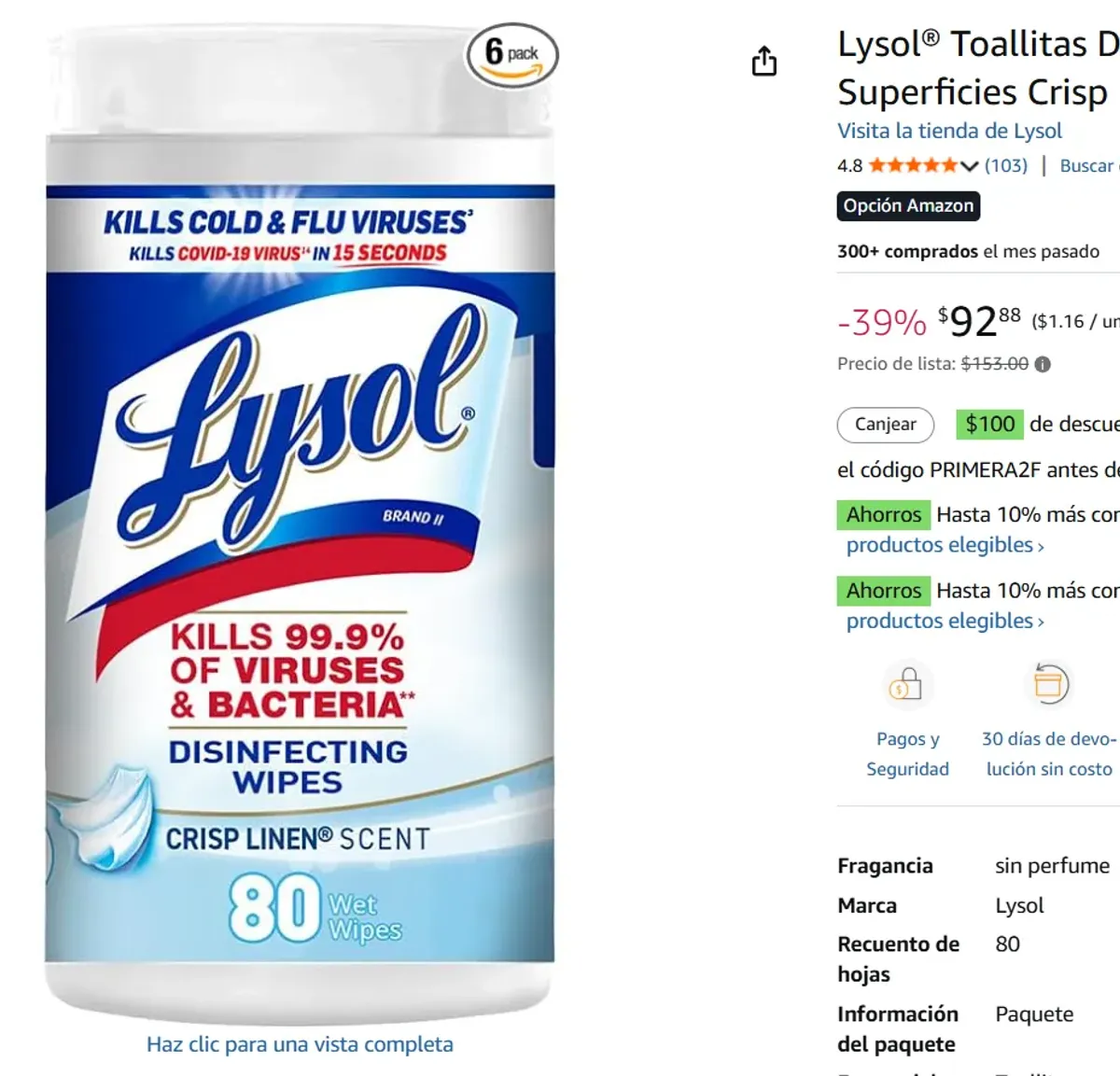The image size is (1120, 1076).
Task: Click the star rating icons
Action: 913,165
